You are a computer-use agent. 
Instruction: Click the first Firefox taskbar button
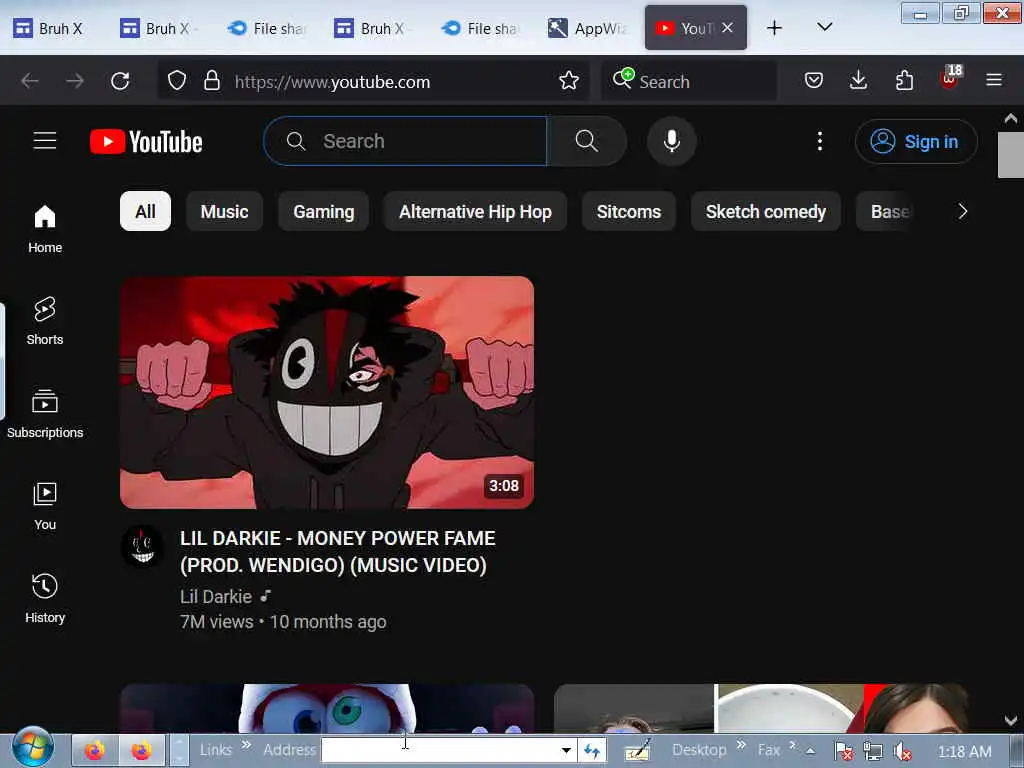pyautogui.click(x=95, y=750)
